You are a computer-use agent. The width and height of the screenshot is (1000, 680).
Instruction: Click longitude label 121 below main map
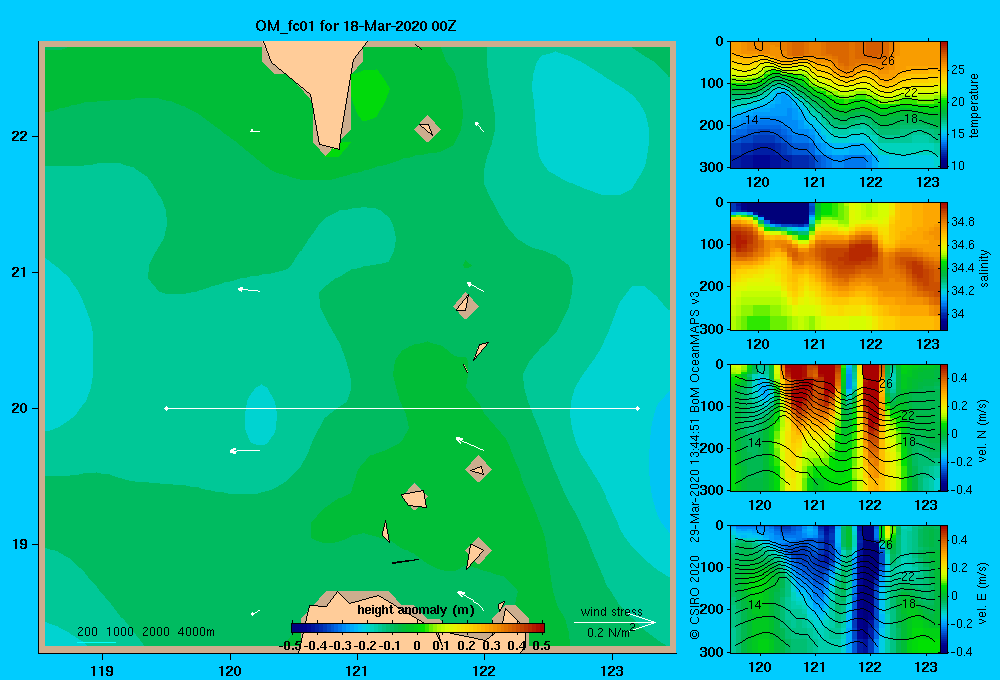[x=357, y=670]
